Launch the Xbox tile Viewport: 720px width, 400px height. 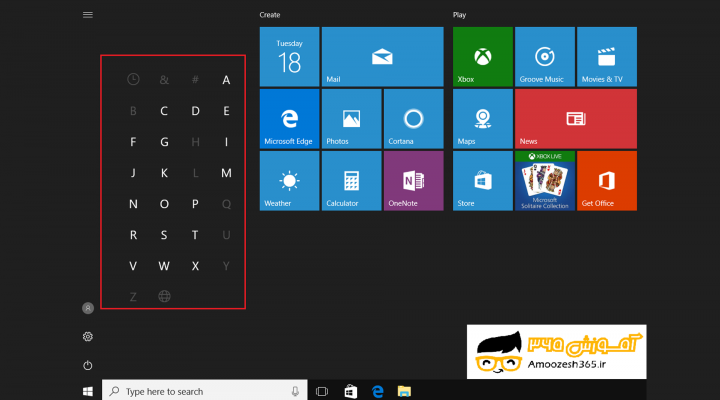coord(483,56)
